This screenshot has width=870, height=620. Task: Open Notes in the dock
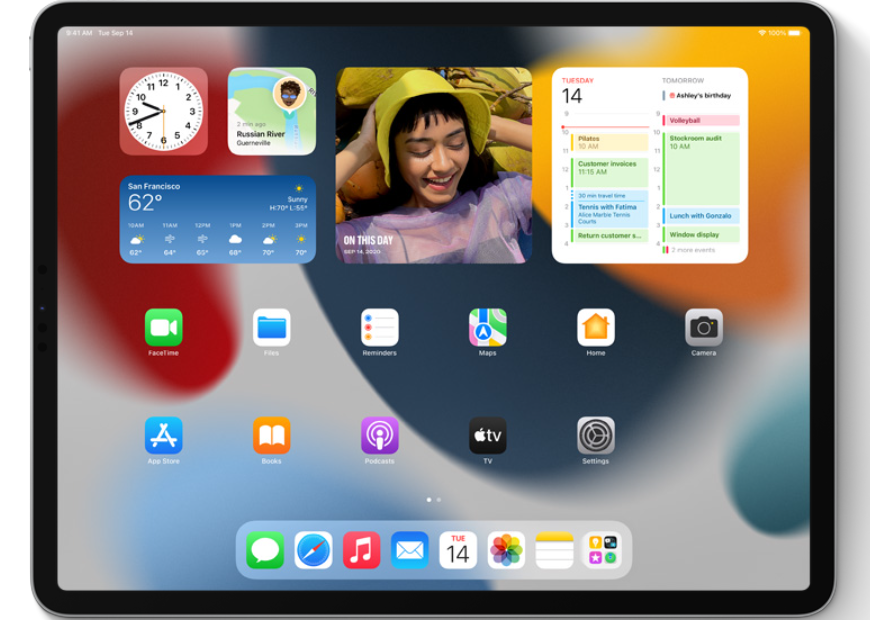[x=554, y=550]
